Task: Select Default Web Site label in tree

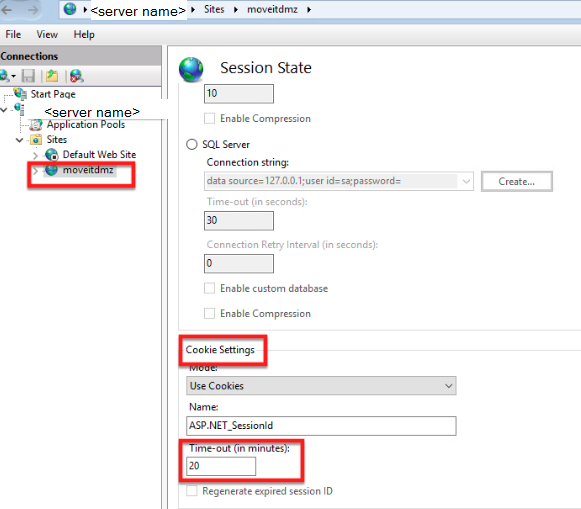Action: point(99,154)
